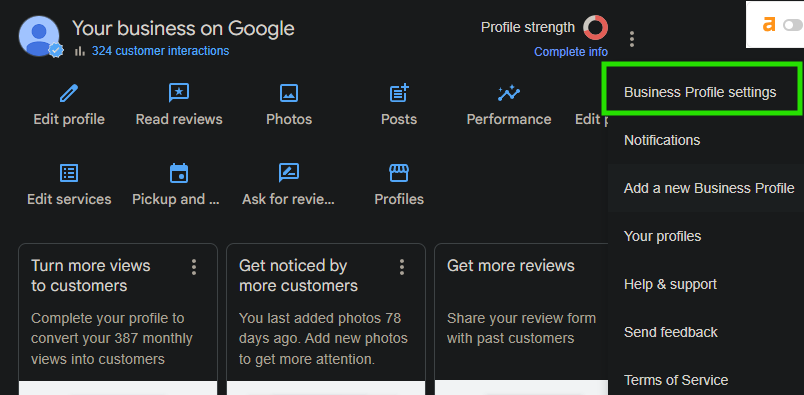Click the truncated Pickup and ... label

coord(176,199)
